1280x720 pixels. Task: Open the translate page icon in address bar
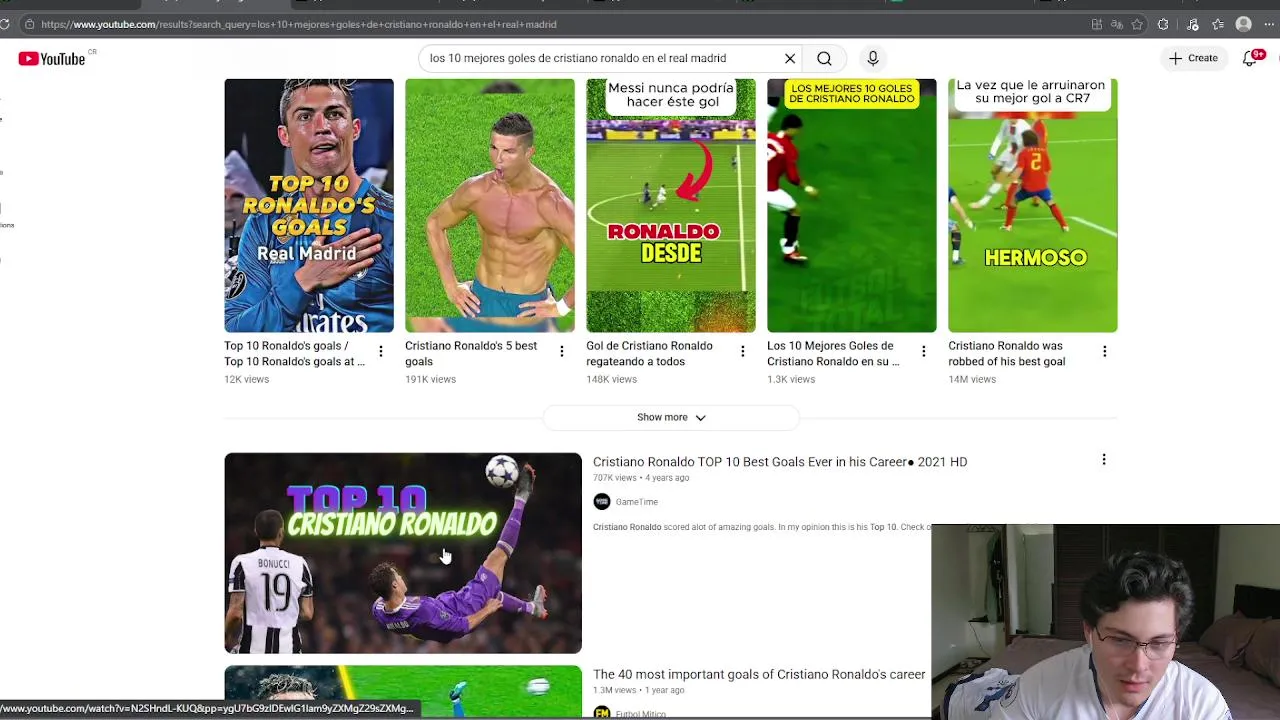[x=1117, y=24]
